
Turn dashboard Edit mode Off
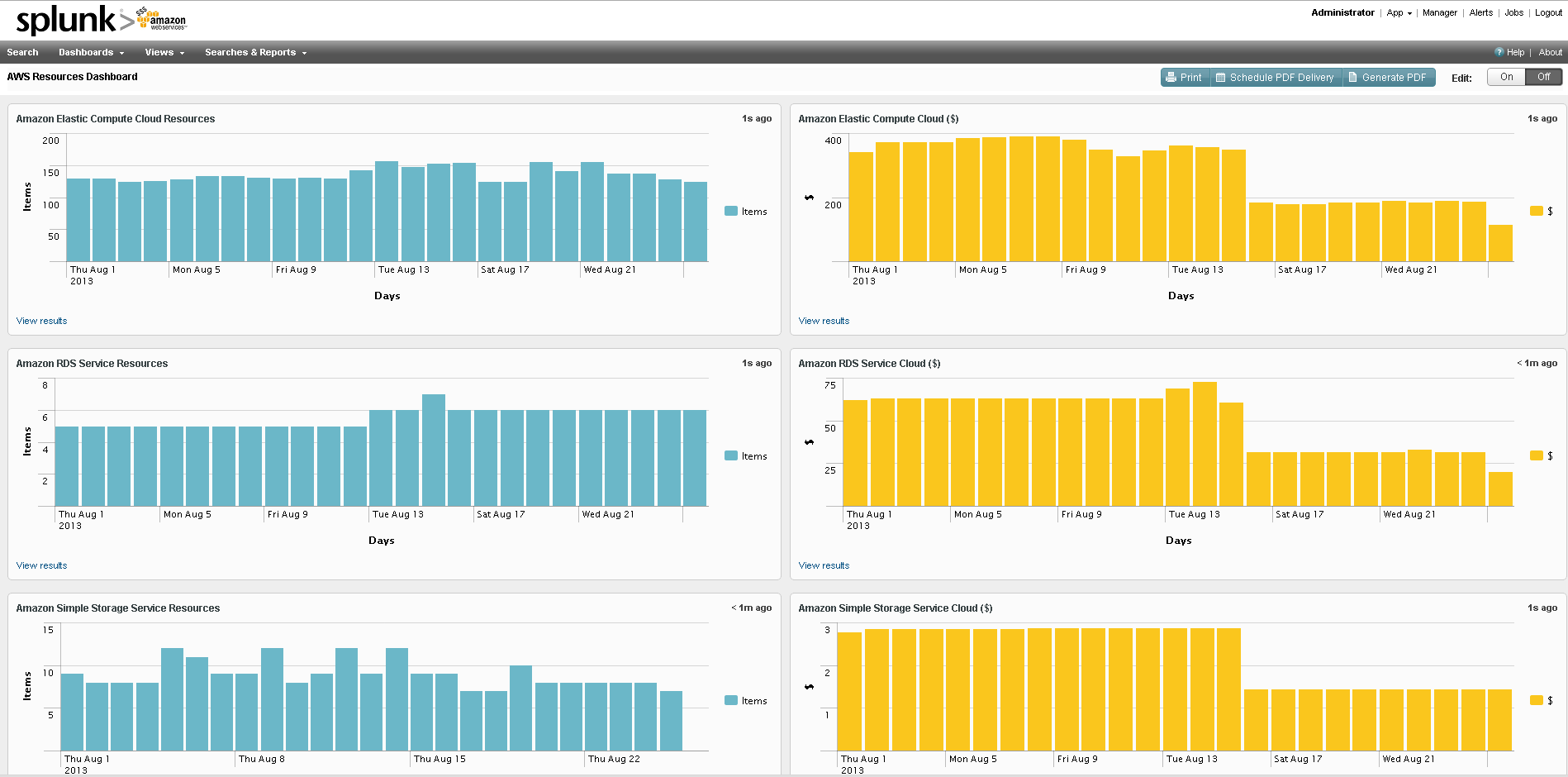coord(1543,77)
